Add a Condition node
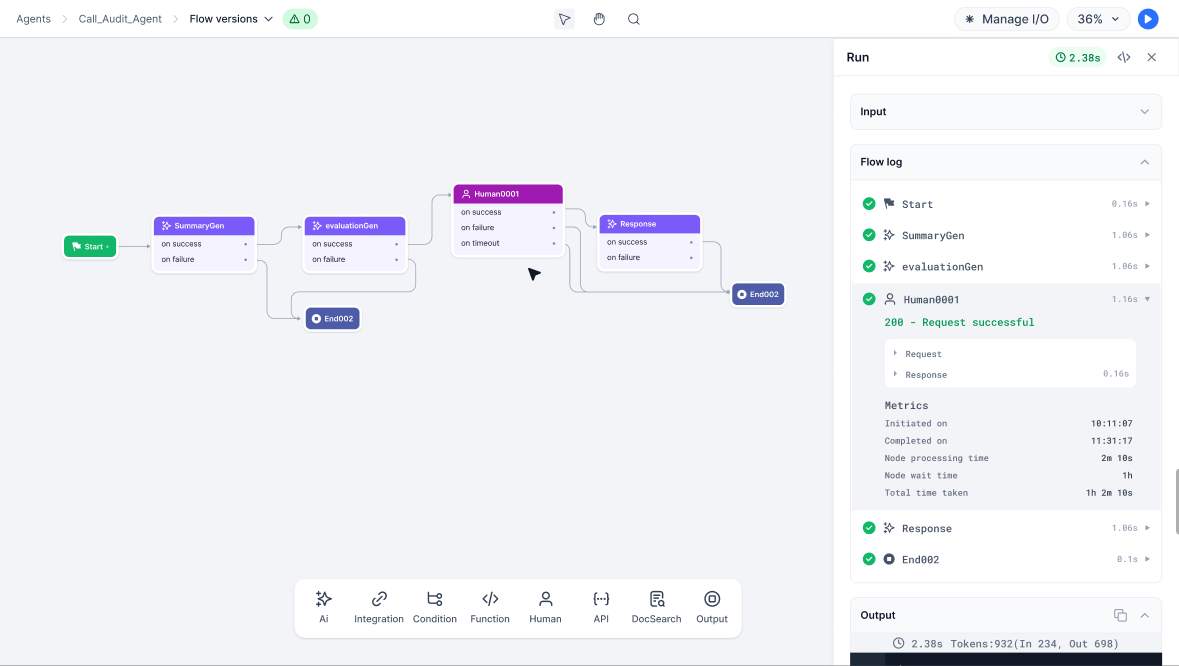The image size is (1179, 666). (x=435, y=607)
